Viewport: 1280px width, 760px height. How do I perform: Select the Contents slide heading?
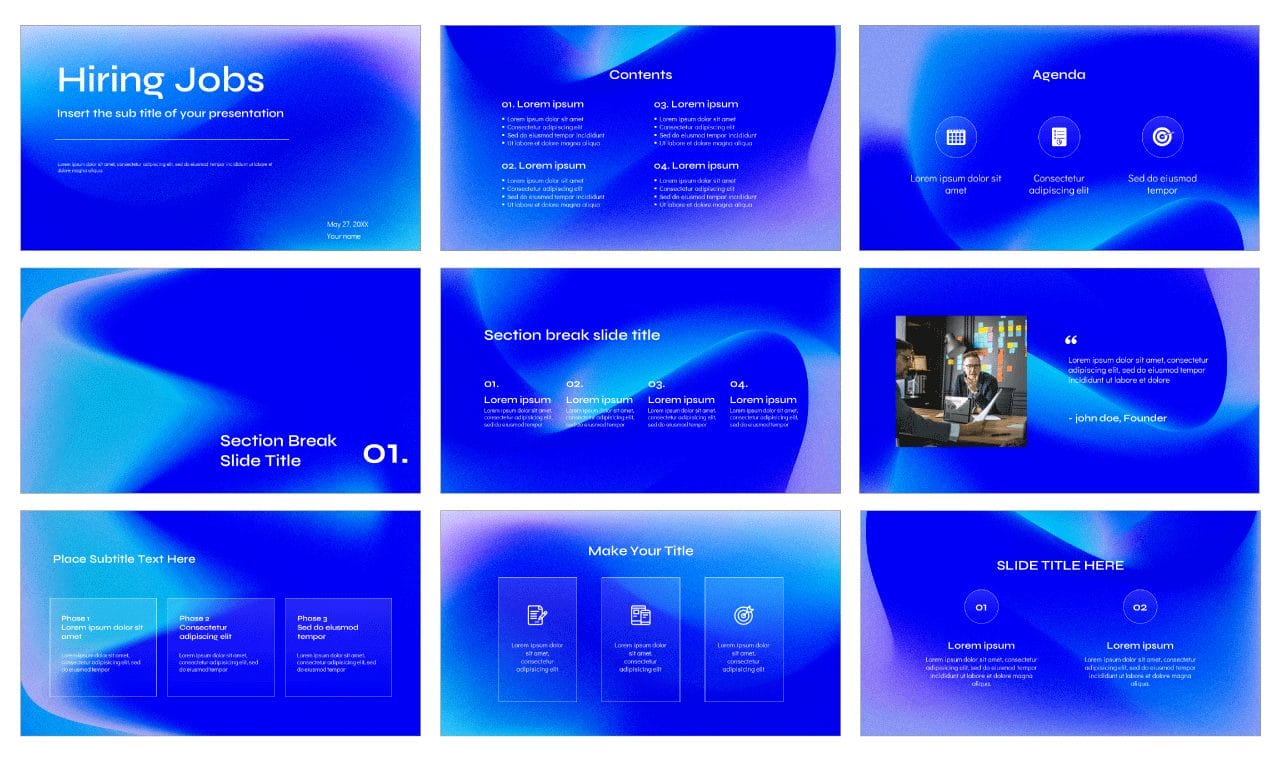640,75
